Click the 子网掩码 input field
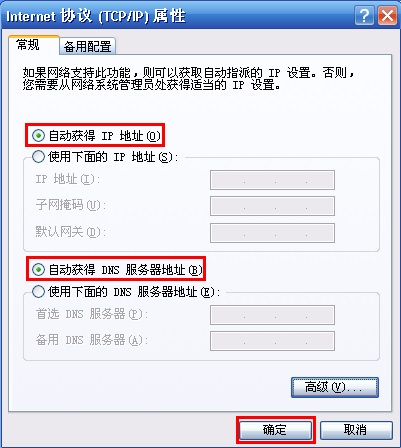Image resolution: width=401 pixels, height=448 pixels. 272,206
